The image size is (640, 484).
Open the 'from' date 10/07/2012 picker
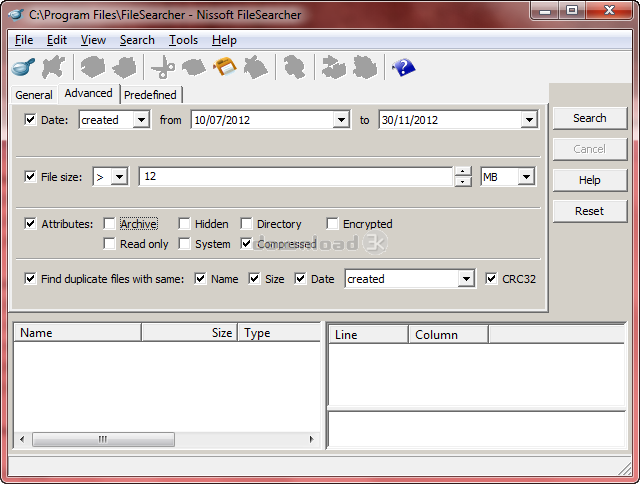point(341,120)
